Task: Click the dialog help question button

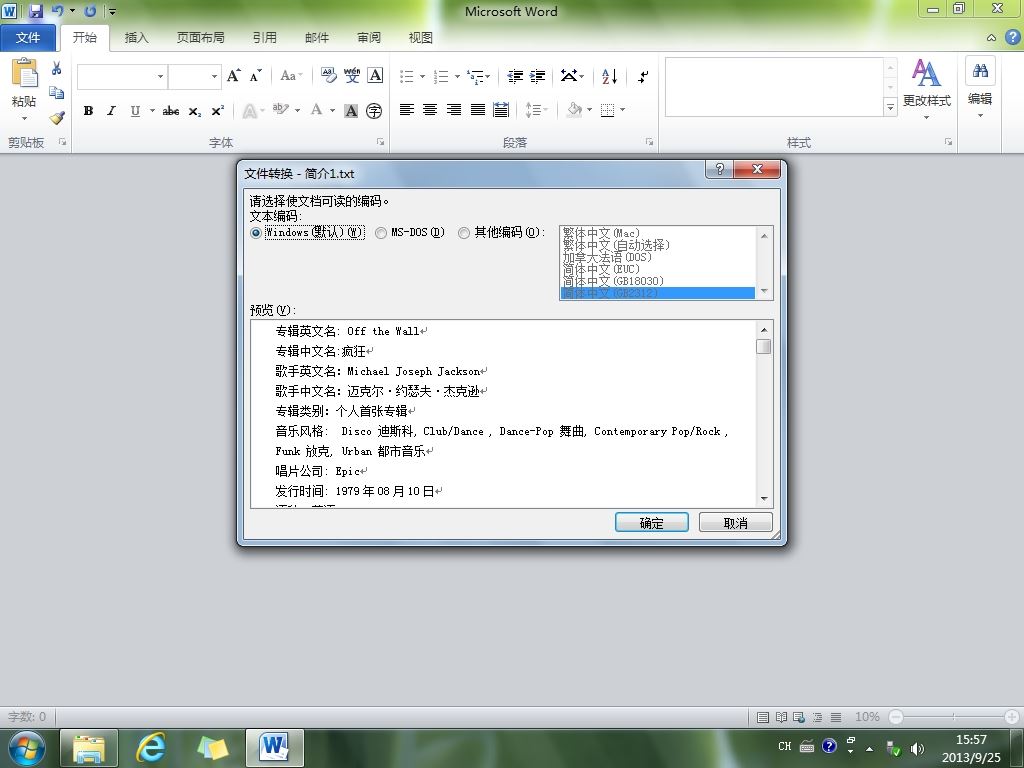Action: [720, 169]
